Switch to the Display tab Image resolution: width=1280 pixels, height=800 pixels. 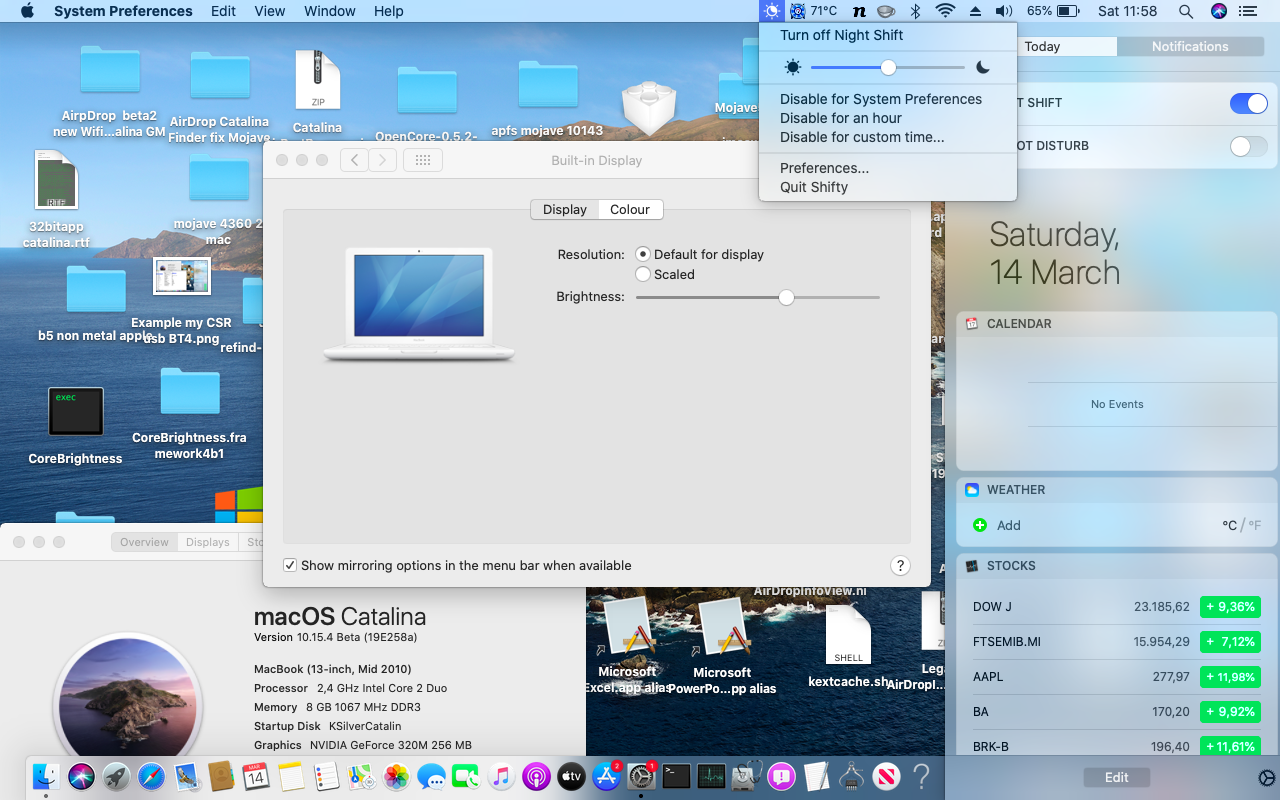coord(565,209)
